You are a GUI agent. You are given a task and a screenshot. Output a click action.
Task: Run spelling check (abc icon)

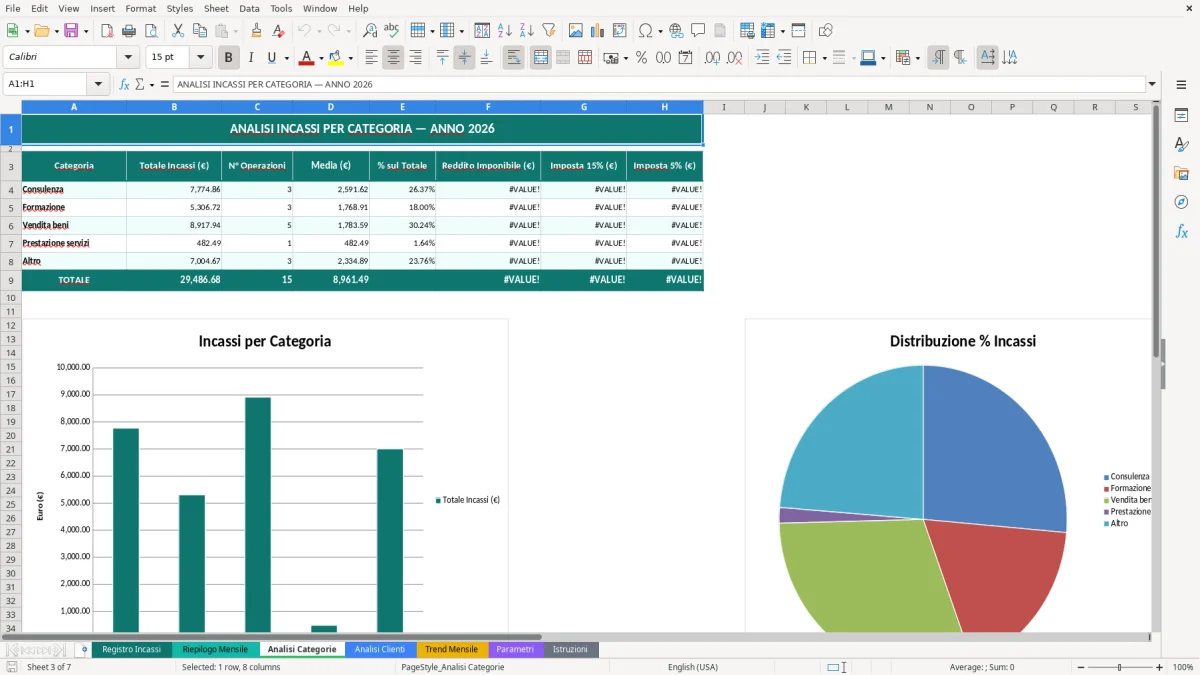pos(392,31)
